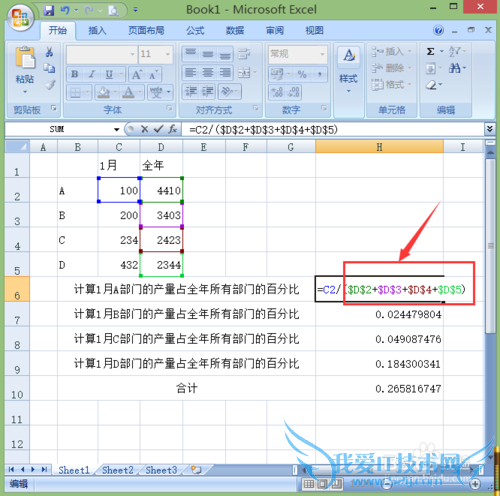Confirm the formula with the checkmark
Image resolution: width=500 pixels, height=496 pixels.
click(x=158, y=129)
